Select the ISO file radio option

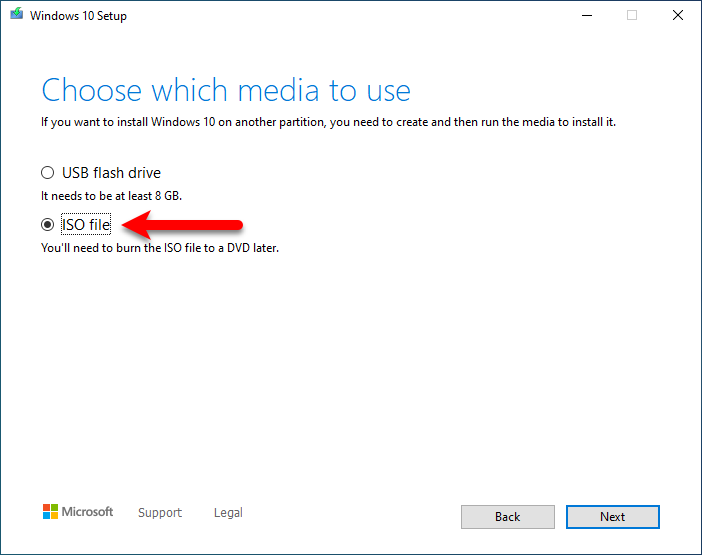(x=47, y=224)
